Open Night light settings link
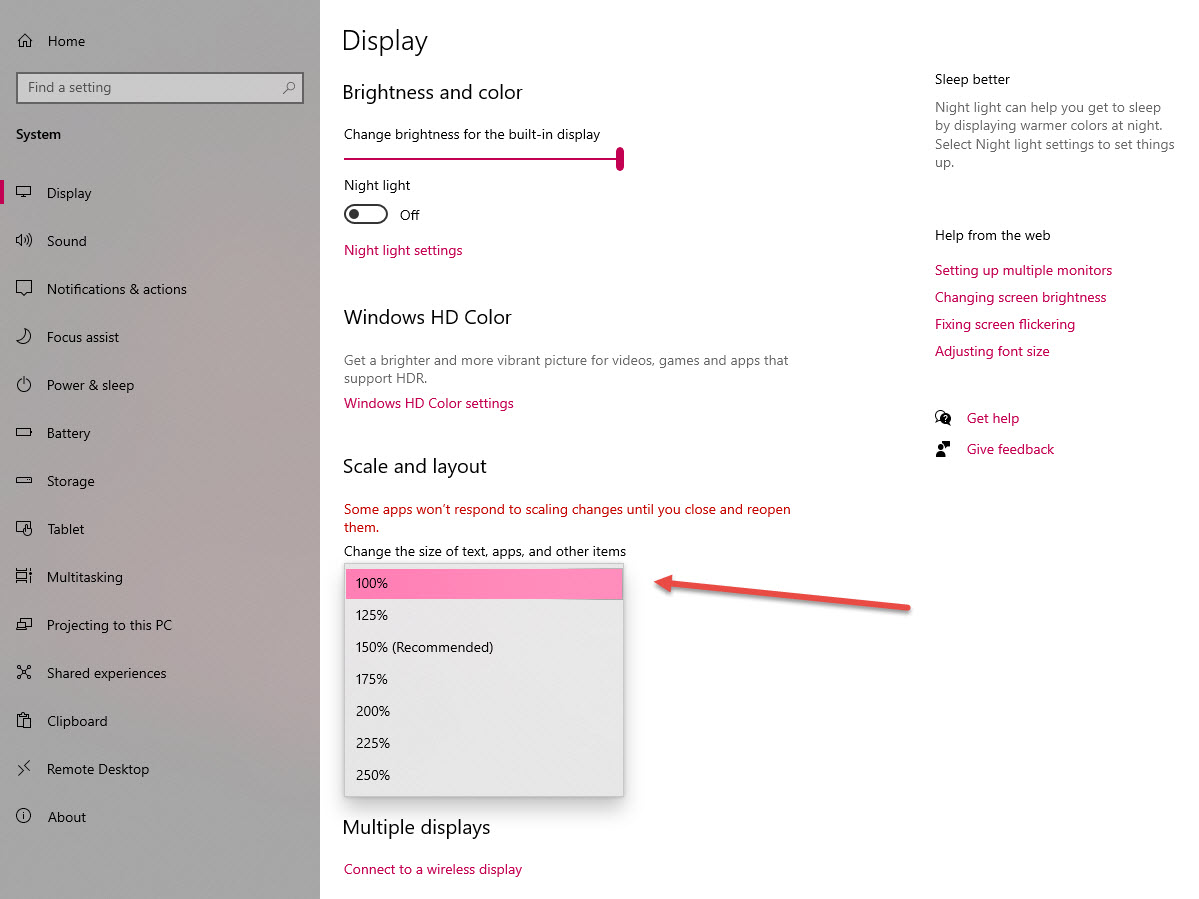 [403, 250]
